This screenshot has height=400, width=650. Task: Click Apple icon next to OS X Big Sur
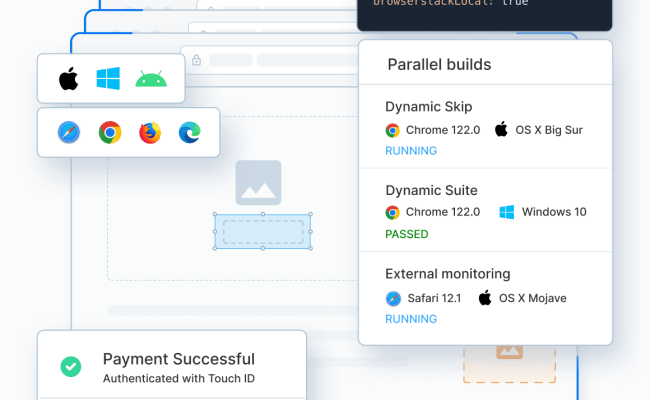[501, 129]
